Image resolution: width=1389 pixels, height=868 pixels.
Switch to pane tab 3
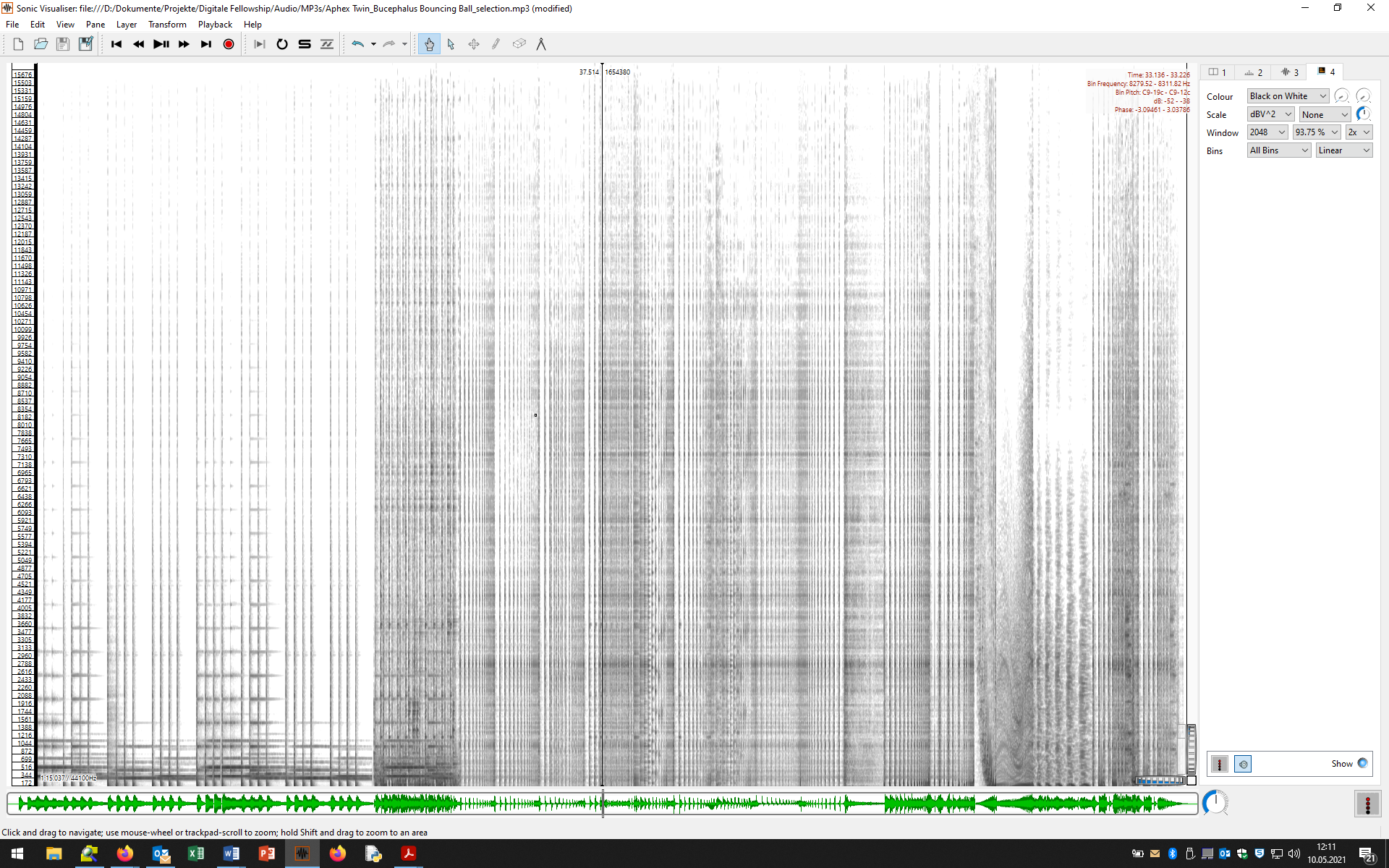pyautogui.click(x=1289, y=72)
